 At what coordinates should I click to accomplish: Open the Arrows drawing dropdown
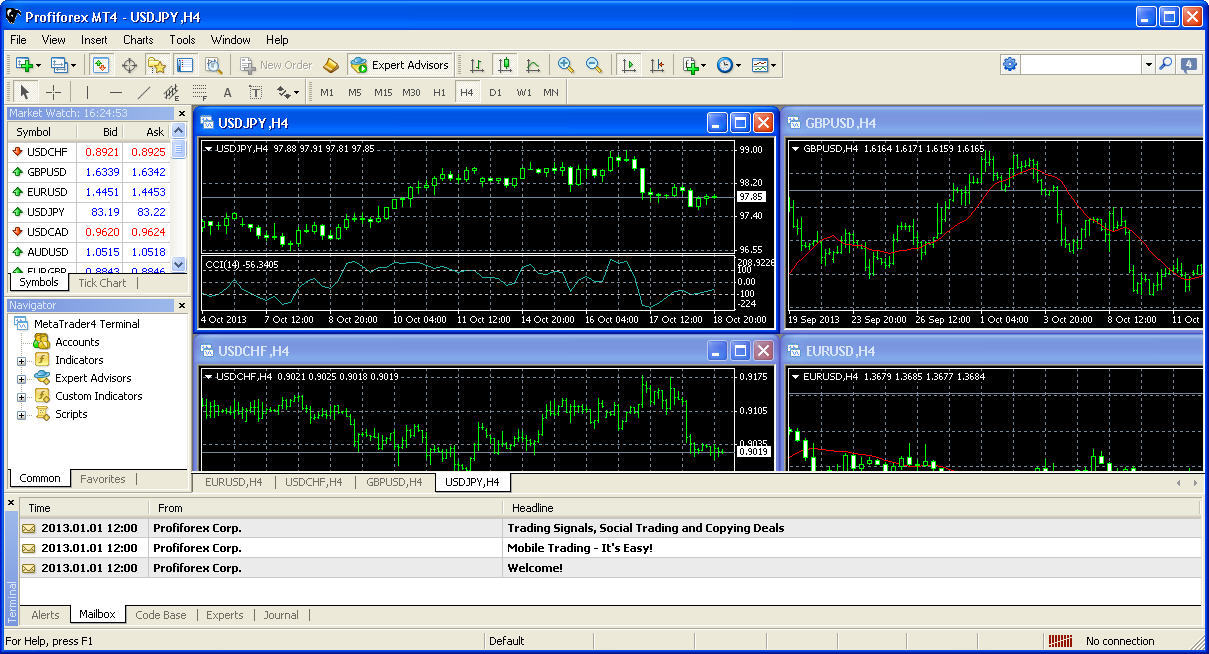tap(288, 92)
